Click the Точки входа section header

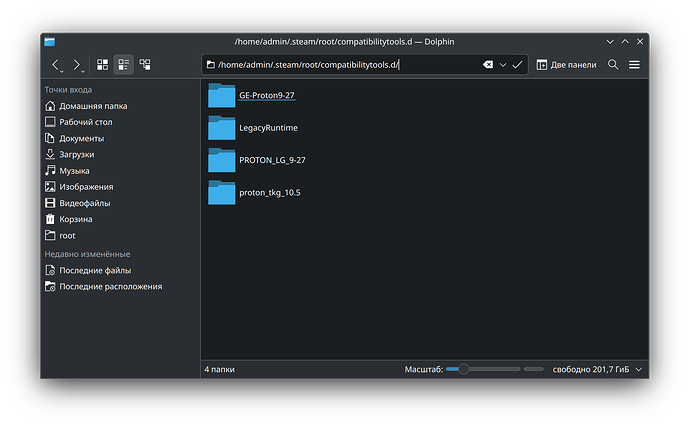point(68,90)
